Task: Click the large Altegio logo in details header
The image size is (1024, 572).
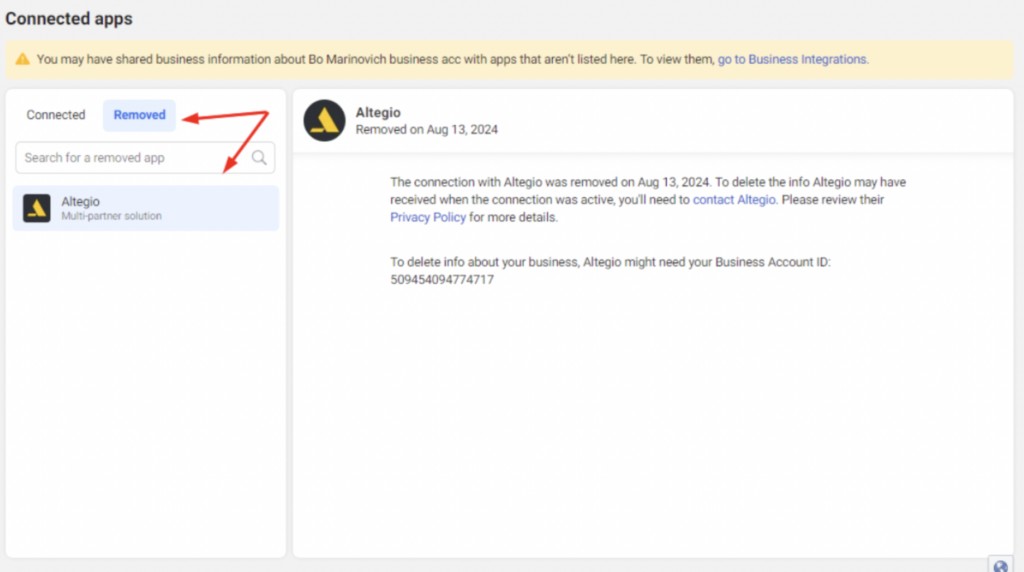Action: click(x=324, y=121)
